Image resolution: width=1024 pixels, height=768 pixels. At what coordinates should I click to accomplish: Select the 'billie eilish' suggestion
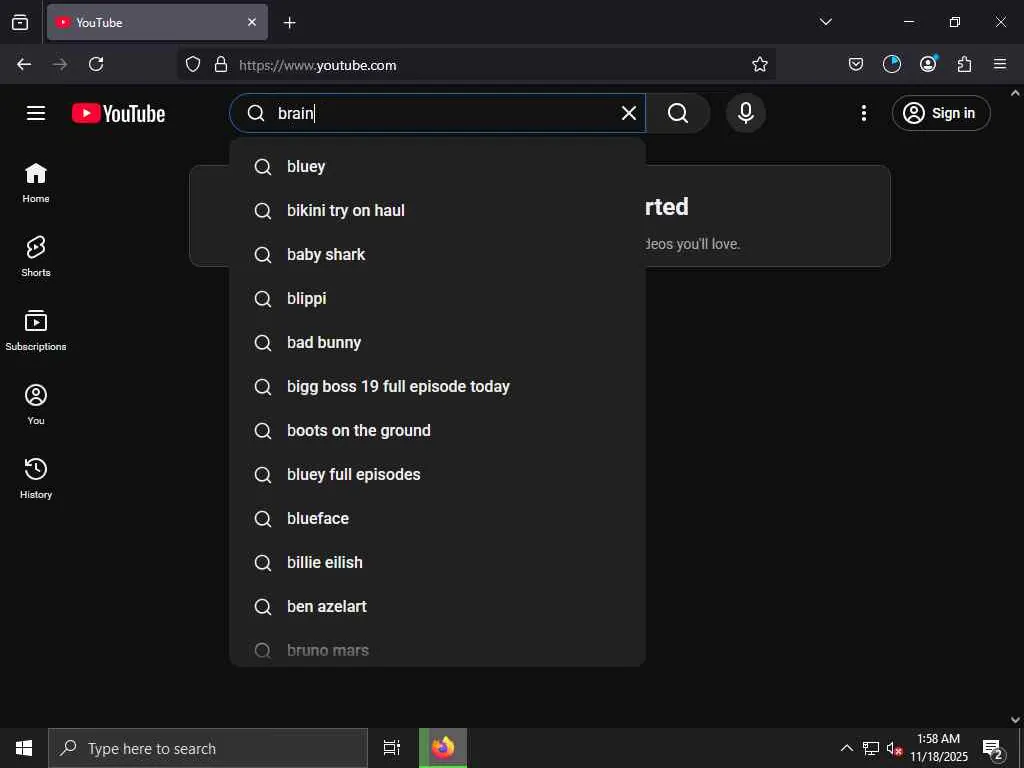tap(438, 563)
